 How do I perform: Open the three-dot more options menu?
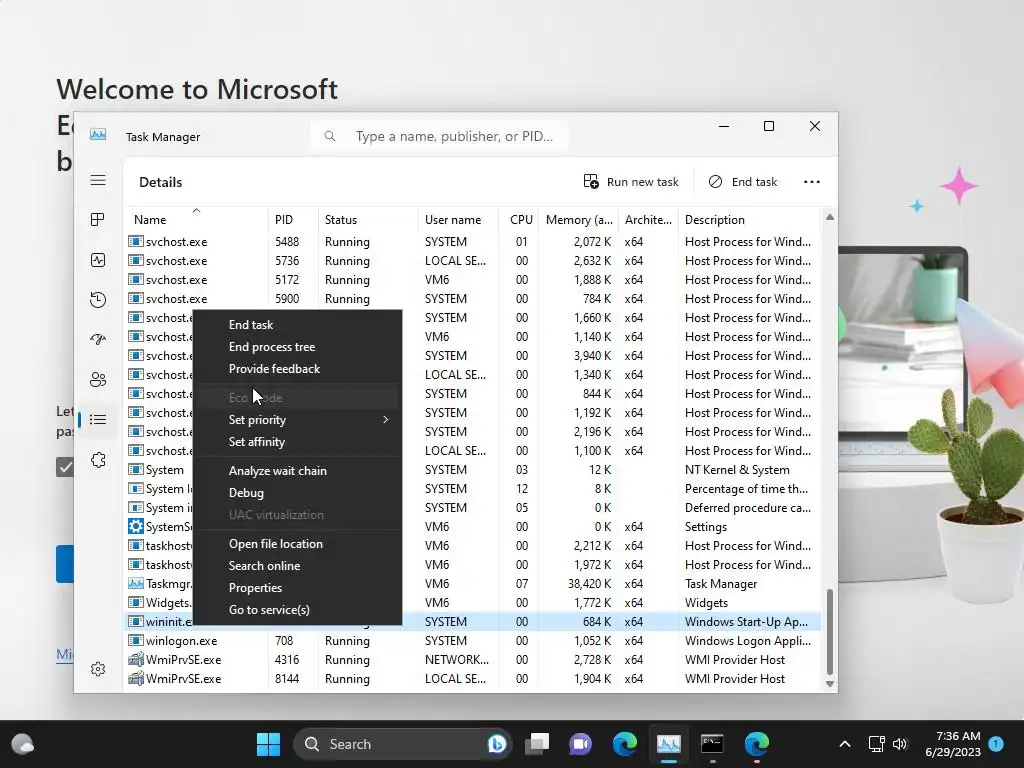click(x=812, y=182)
